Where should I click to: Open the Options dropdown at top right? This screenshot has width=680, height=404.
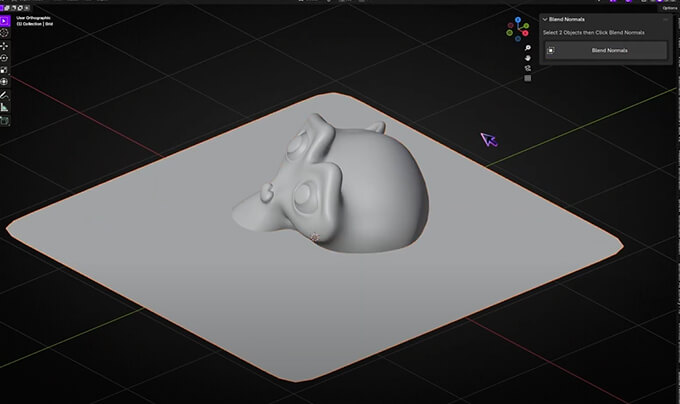(670, 8)
